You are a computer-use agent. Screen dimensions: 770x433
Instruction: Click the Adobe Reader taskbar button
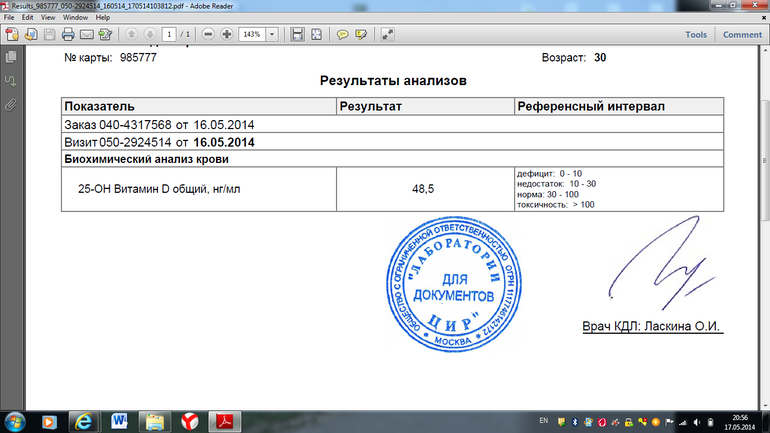tap(225, 422)
